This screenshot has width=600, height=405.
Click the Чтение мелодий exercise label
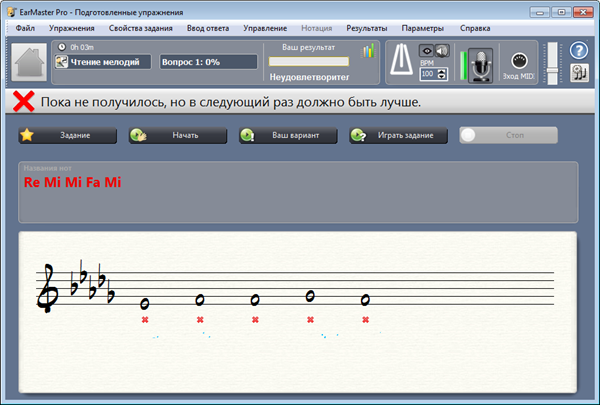coord(105,62)
